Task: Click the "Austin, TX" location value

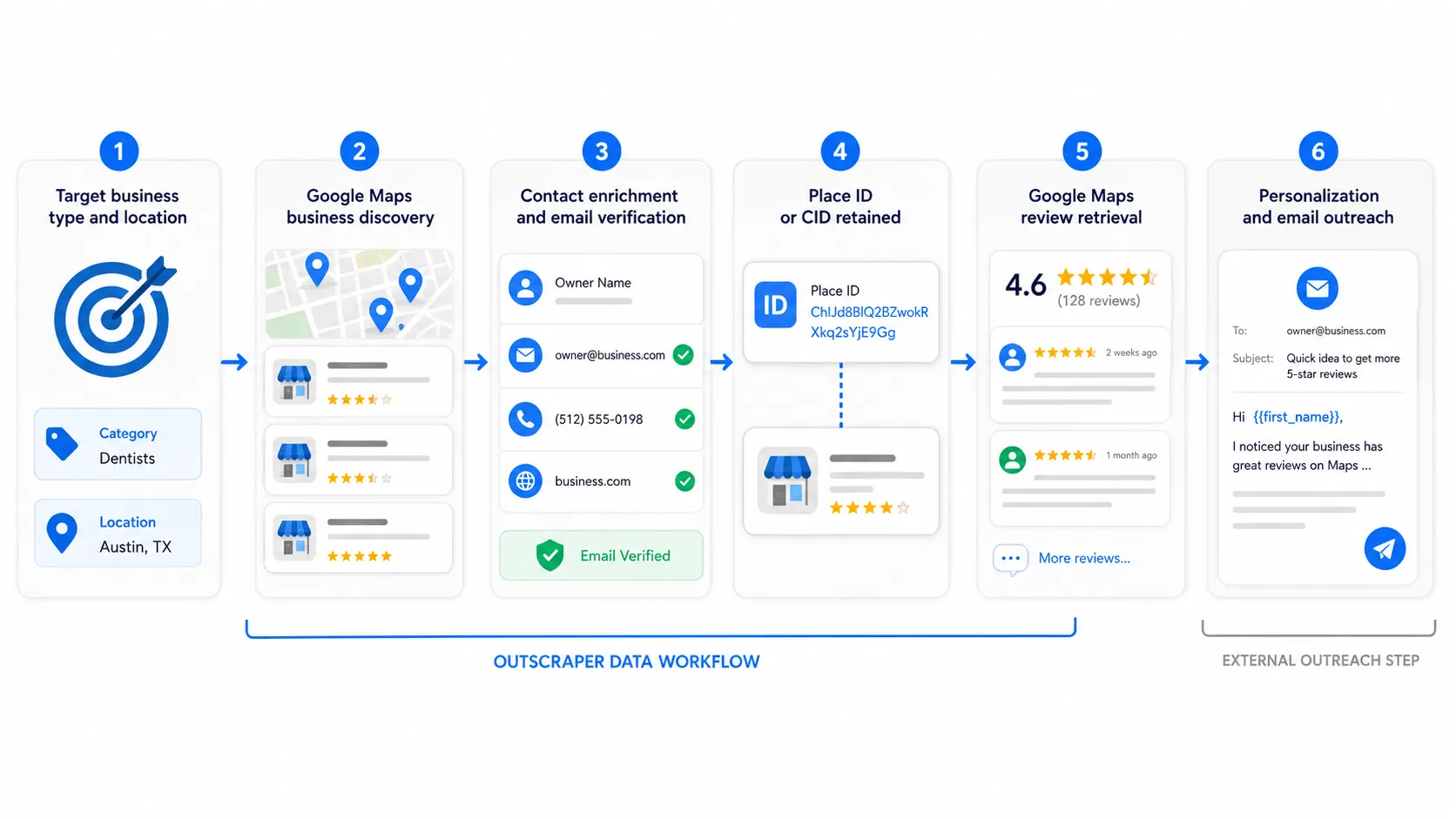Action: pos(135,547)
